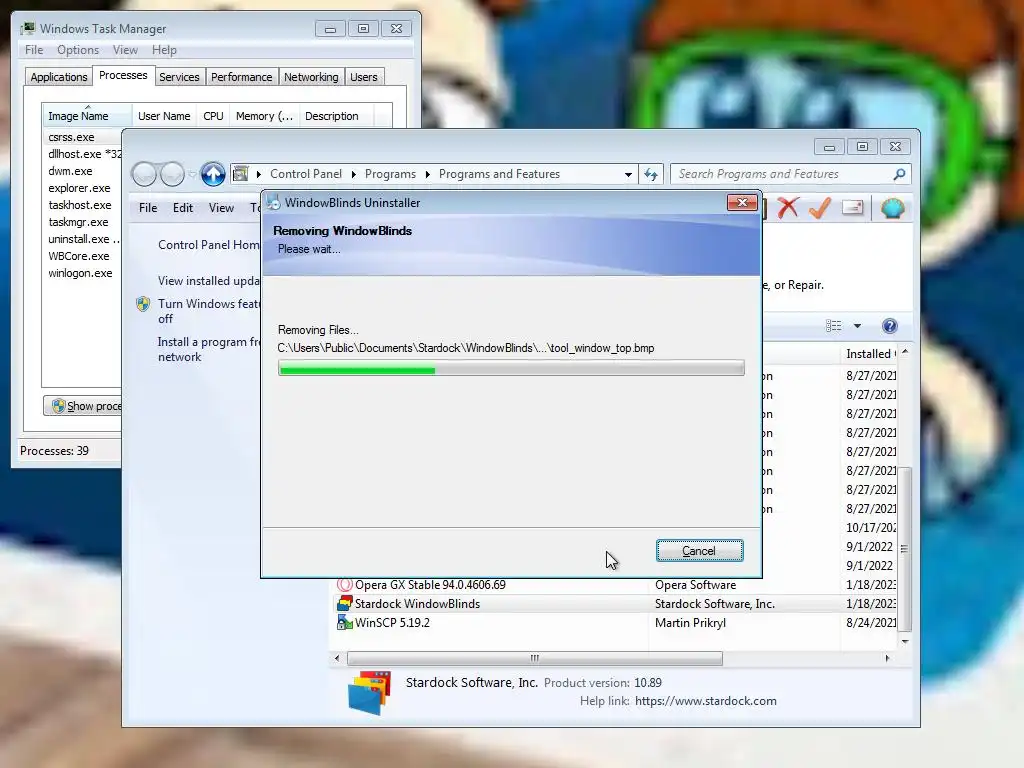Screen dimensions: 1024x768
Task: Switch to Networking tab in Task Manager
Action: tap(311, 77)
